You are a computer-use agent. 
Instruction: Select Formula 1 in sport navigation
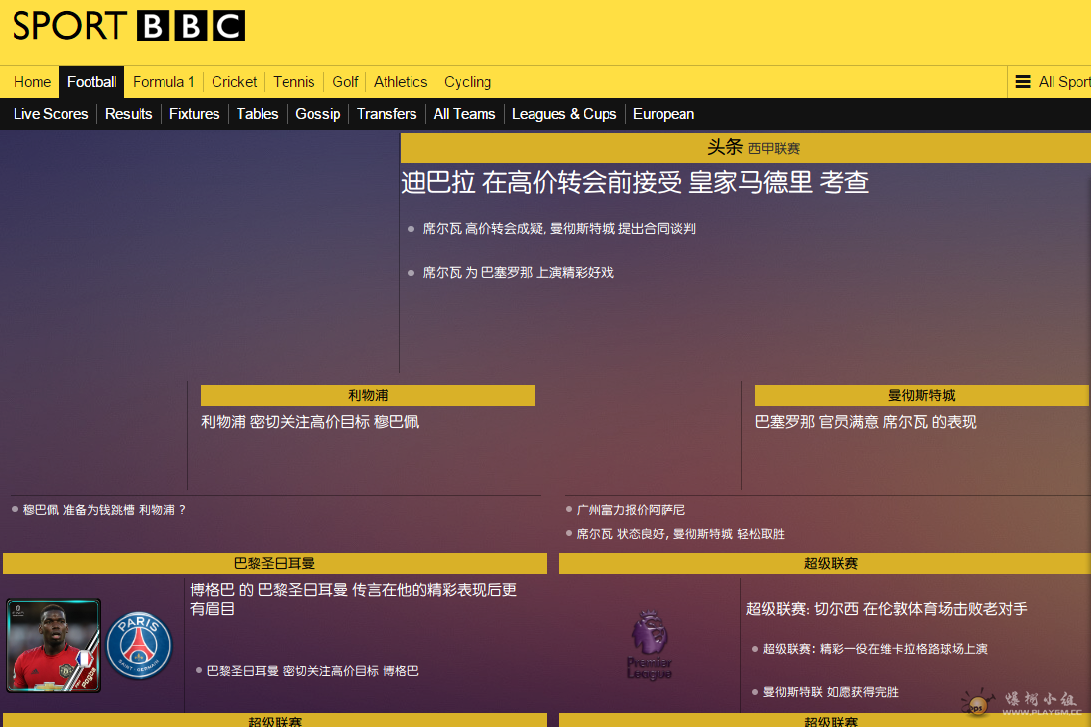(x=164, y=82)
